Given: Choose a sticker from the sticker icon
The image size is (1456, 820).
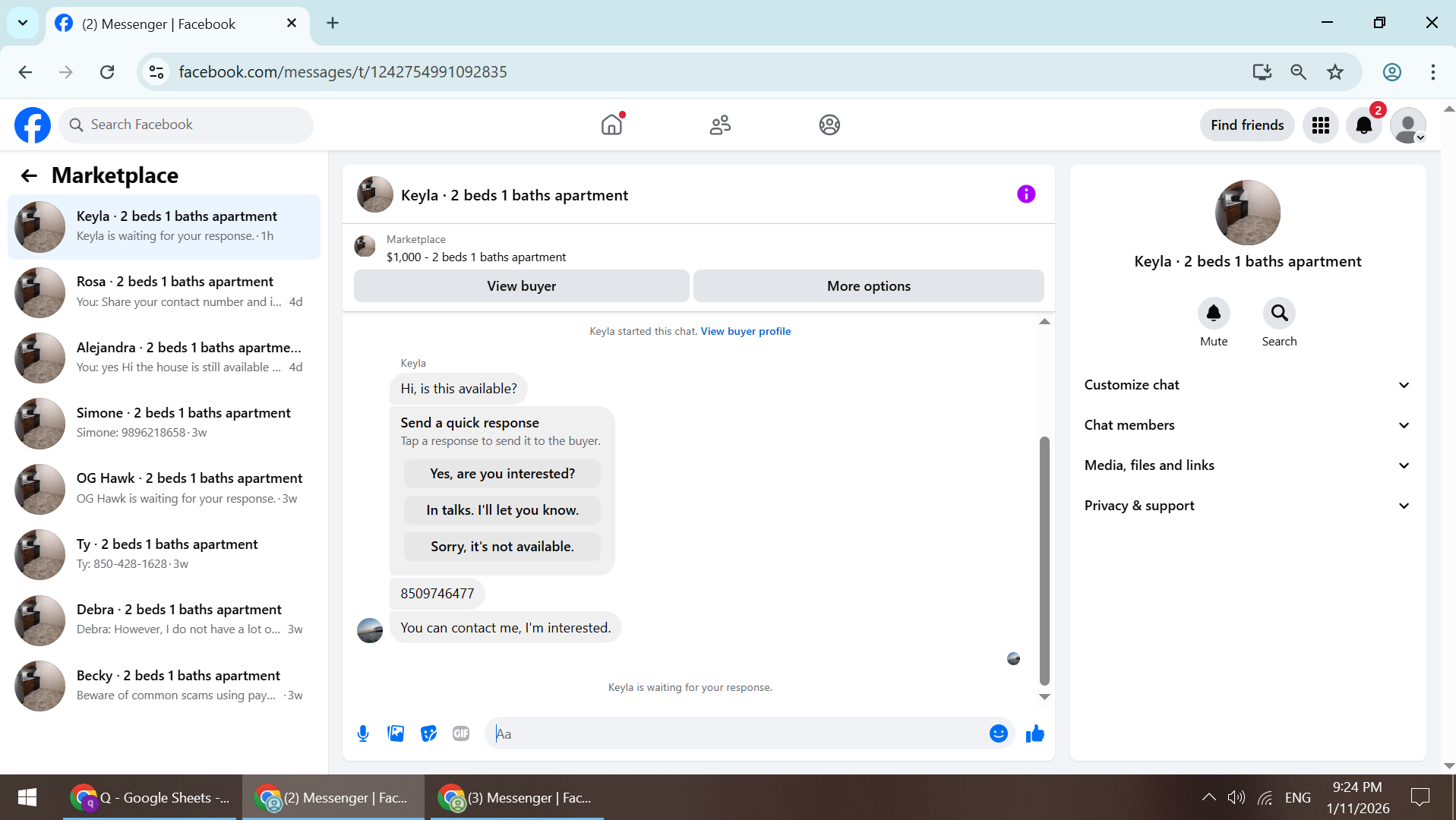Looking at the screenshot, I should [x=429, y=733].
